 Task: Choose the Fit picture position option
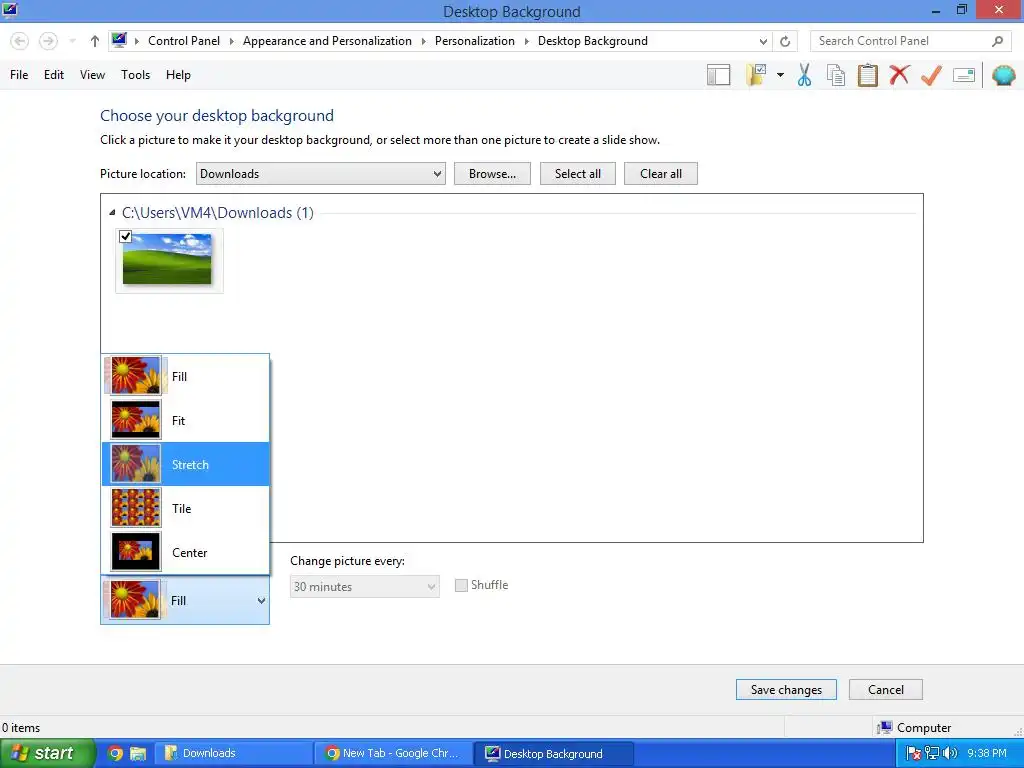pyautogui.click(x=185, y=420)
